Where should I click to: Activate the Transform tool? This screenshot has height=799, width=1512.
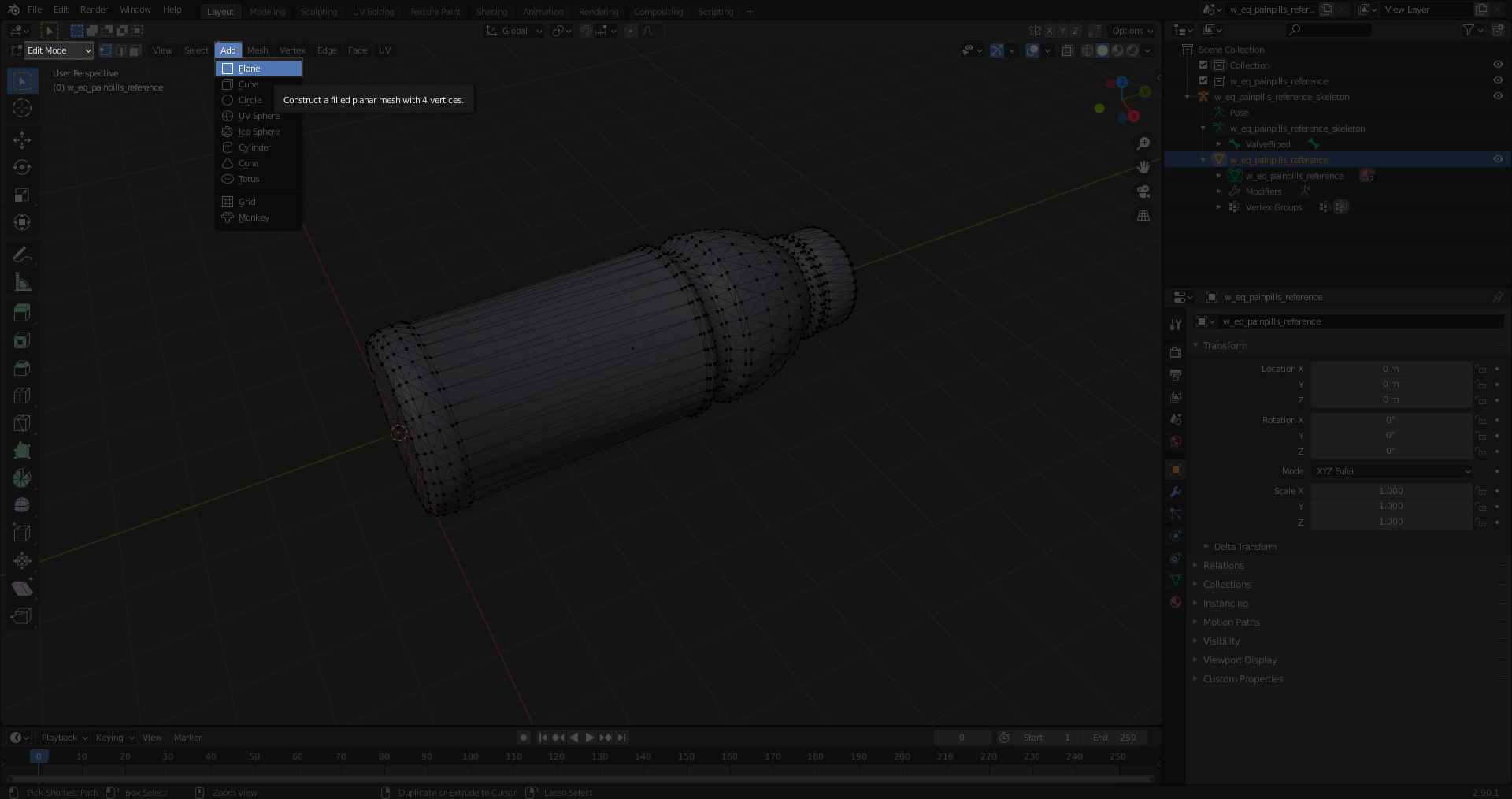point(22,223)
